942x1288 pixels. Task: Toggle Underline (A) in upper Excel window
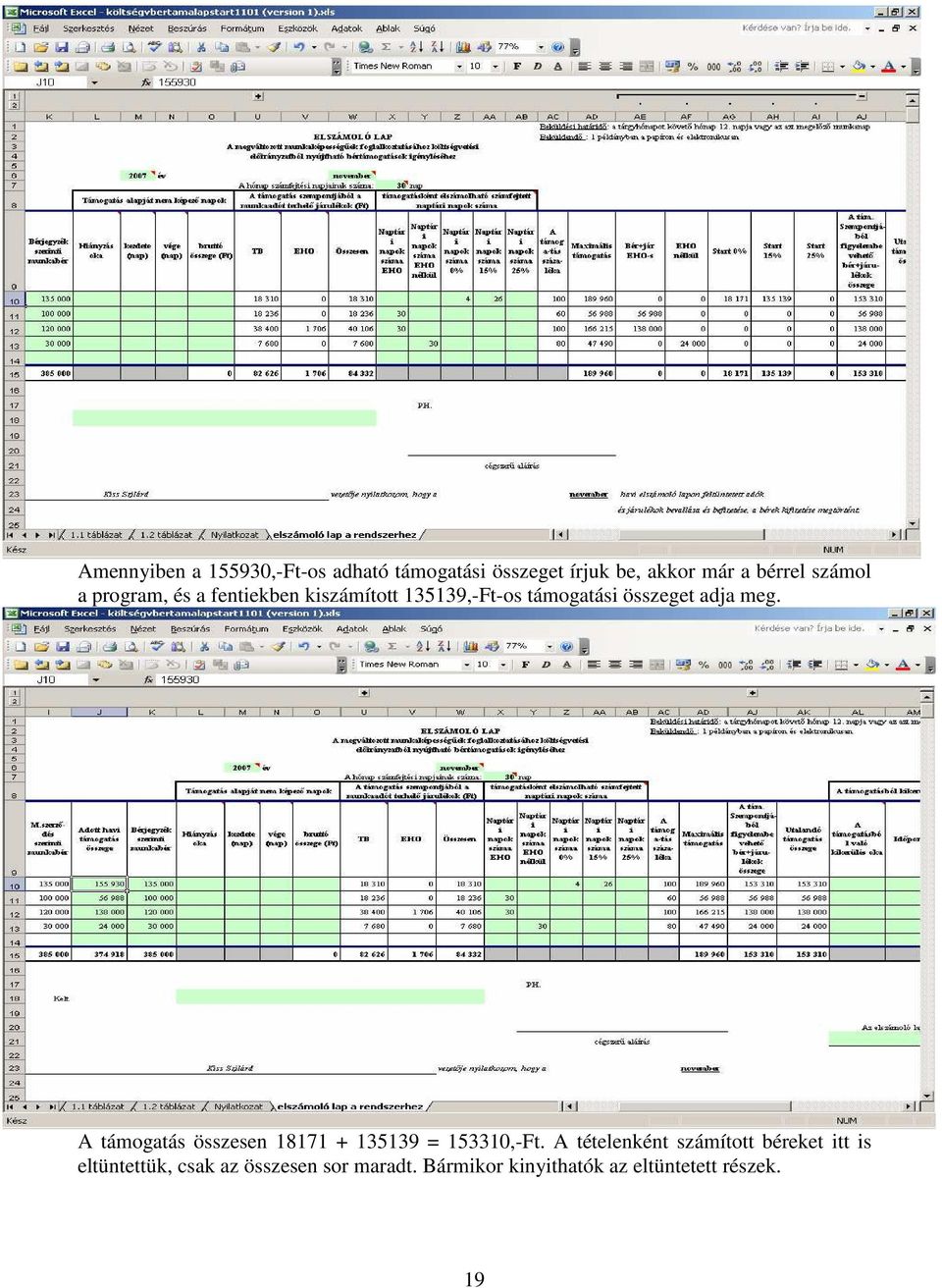coord(558,67)
